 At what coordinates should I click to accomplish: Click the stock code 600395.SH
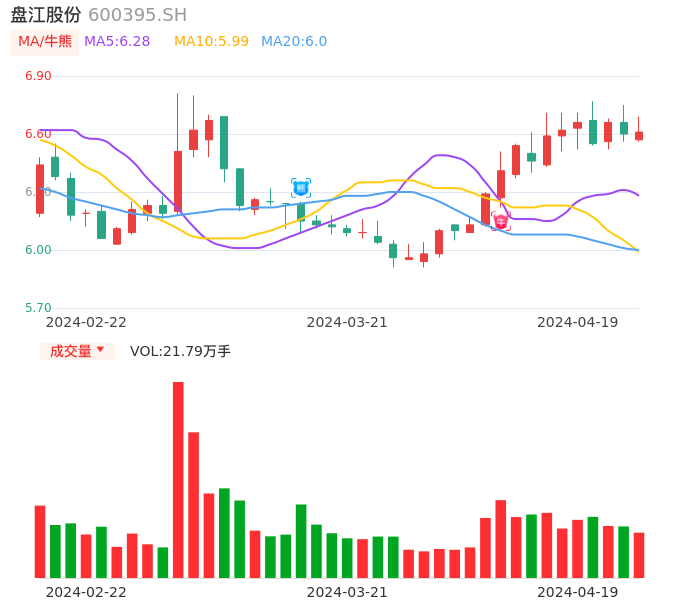click(138, 15)
